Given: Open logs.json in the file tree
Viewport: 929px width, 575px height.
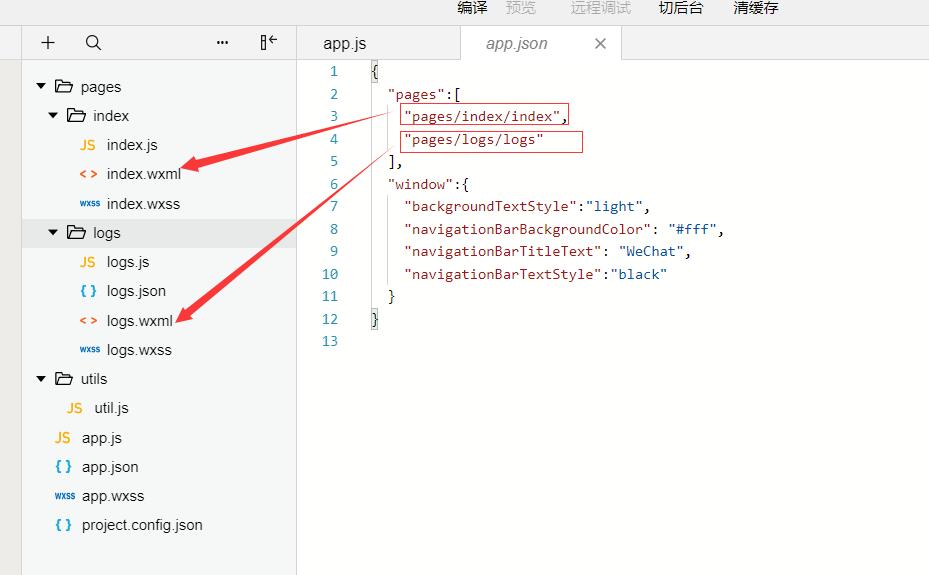Looking at the screenshot, I should pos(136,291).
